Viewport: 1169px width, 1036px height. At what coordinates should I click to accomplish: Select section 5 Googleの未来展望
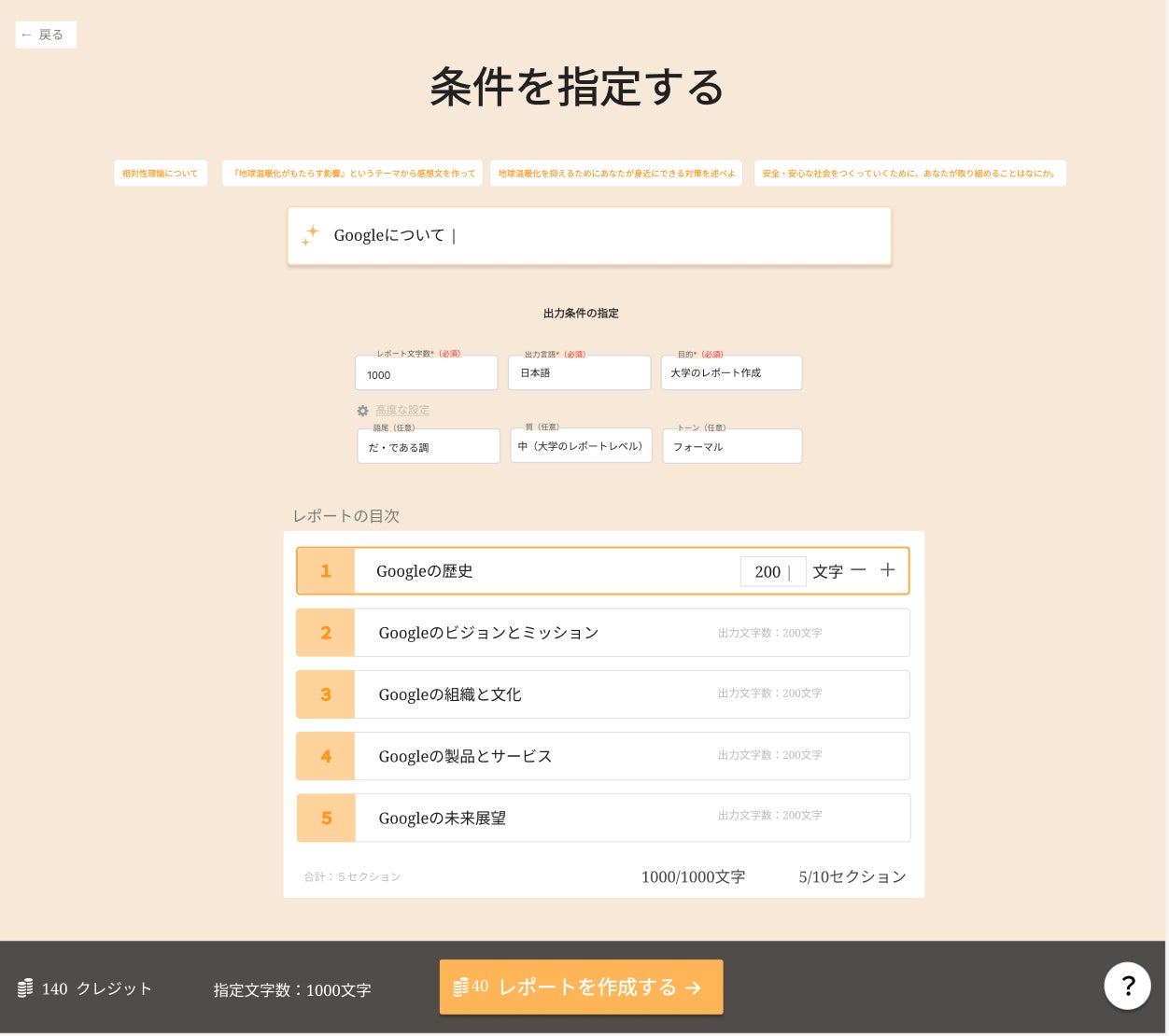click(x=603, y=818)
